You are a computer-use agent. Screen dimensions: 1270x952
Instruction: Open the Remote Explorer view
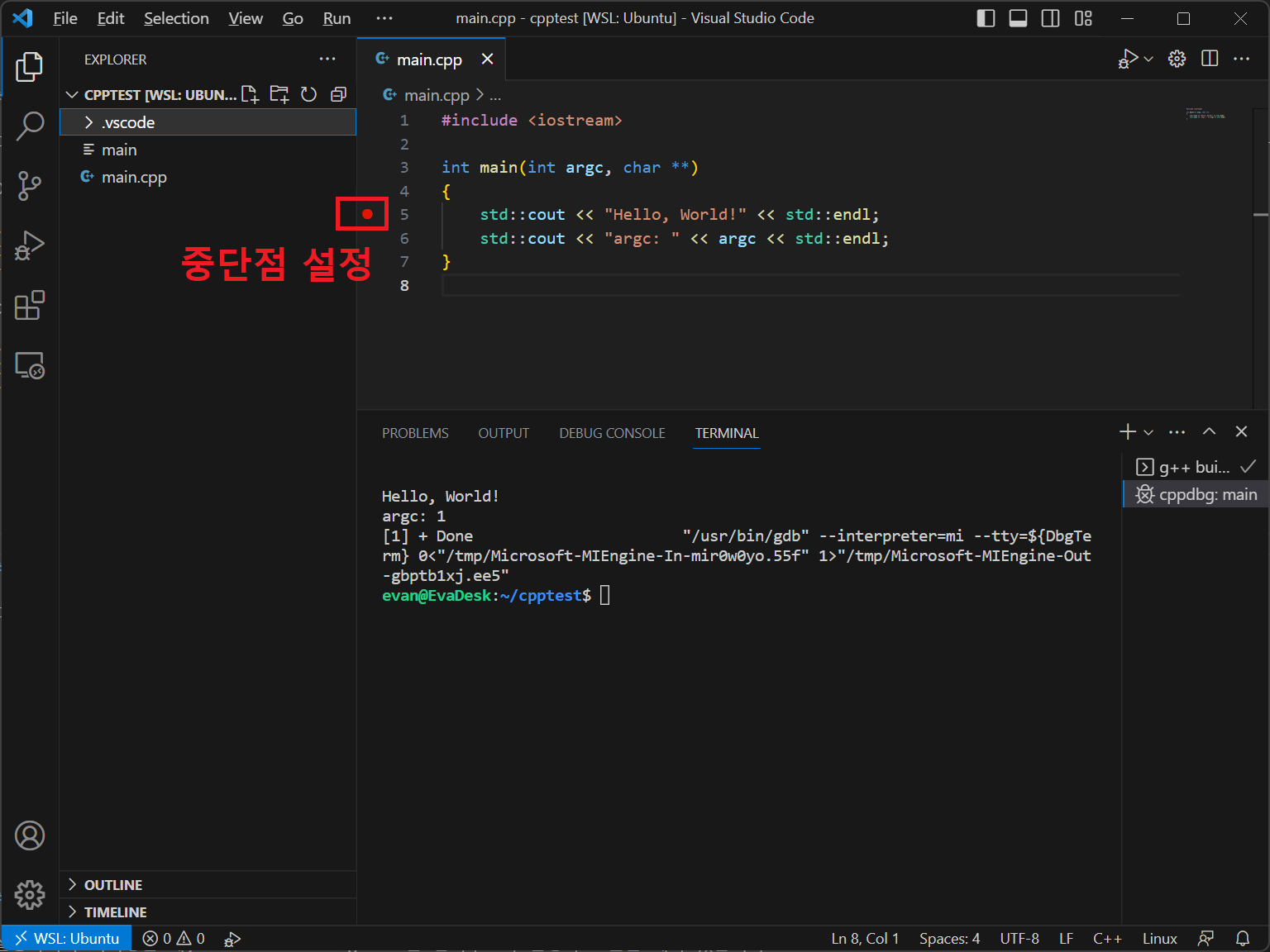[30, 365]
